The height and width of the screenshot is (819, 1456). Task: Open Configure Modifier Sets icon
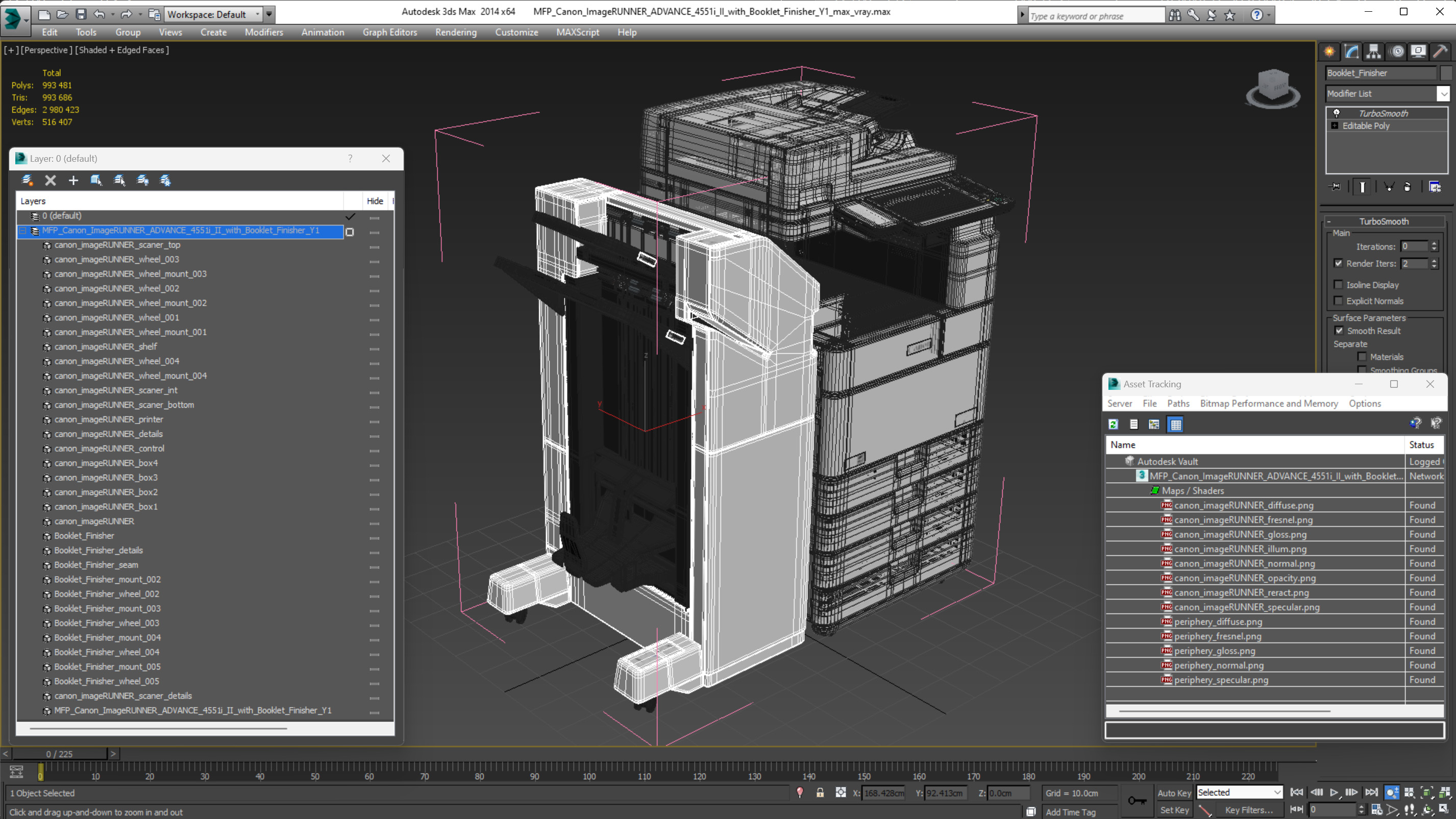(x=1435, y=187)
